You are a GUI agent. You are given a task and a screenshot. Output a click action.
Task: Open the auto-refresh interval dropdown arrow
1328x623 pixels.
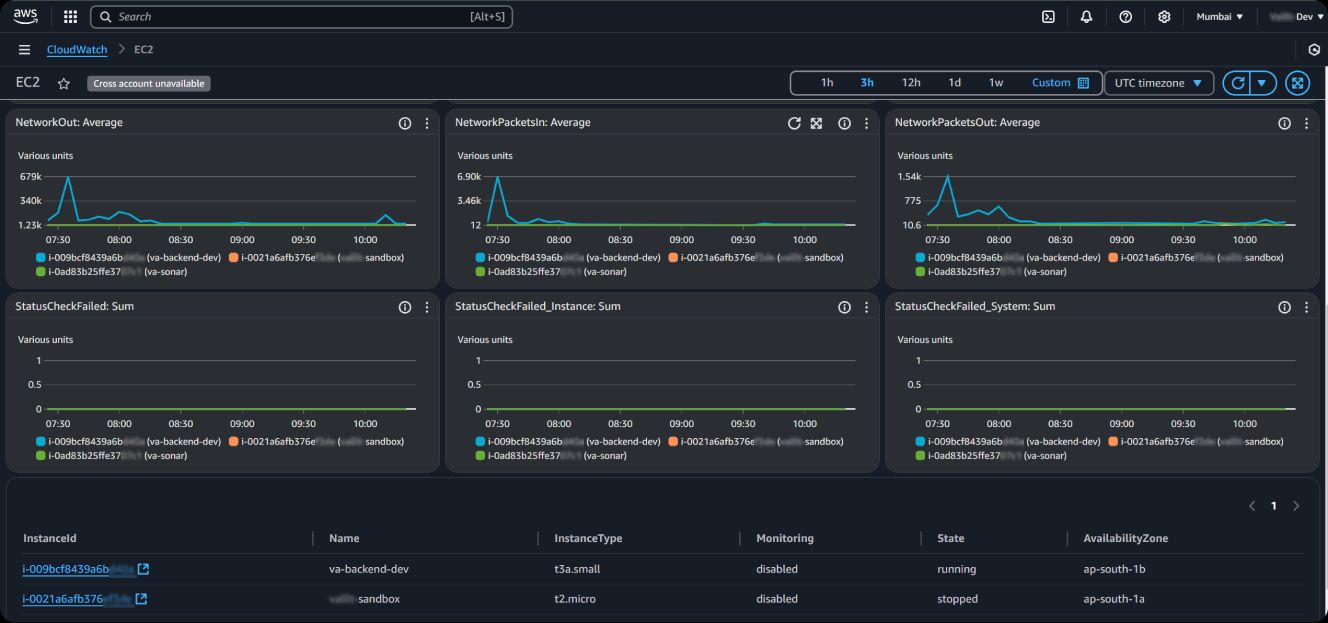click(x=1260, y=83)
